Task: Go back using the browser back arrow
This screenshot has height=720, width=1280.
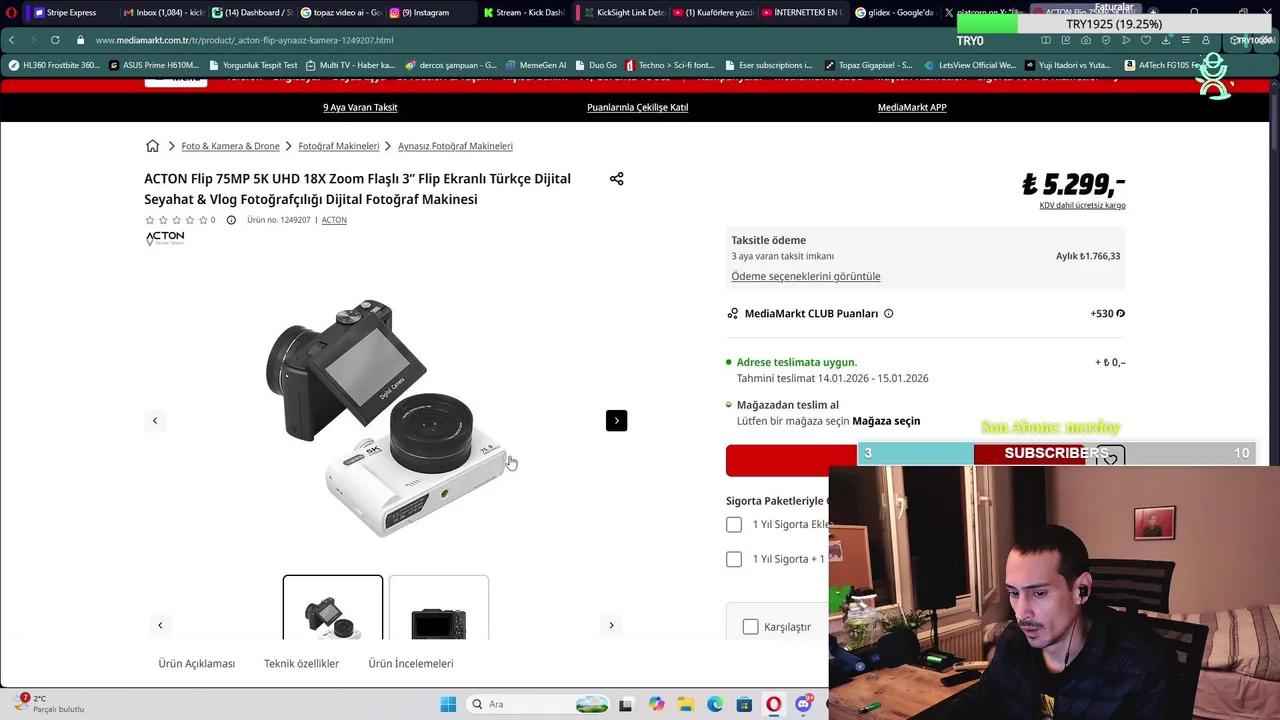Action: click(x=11, y=40)
